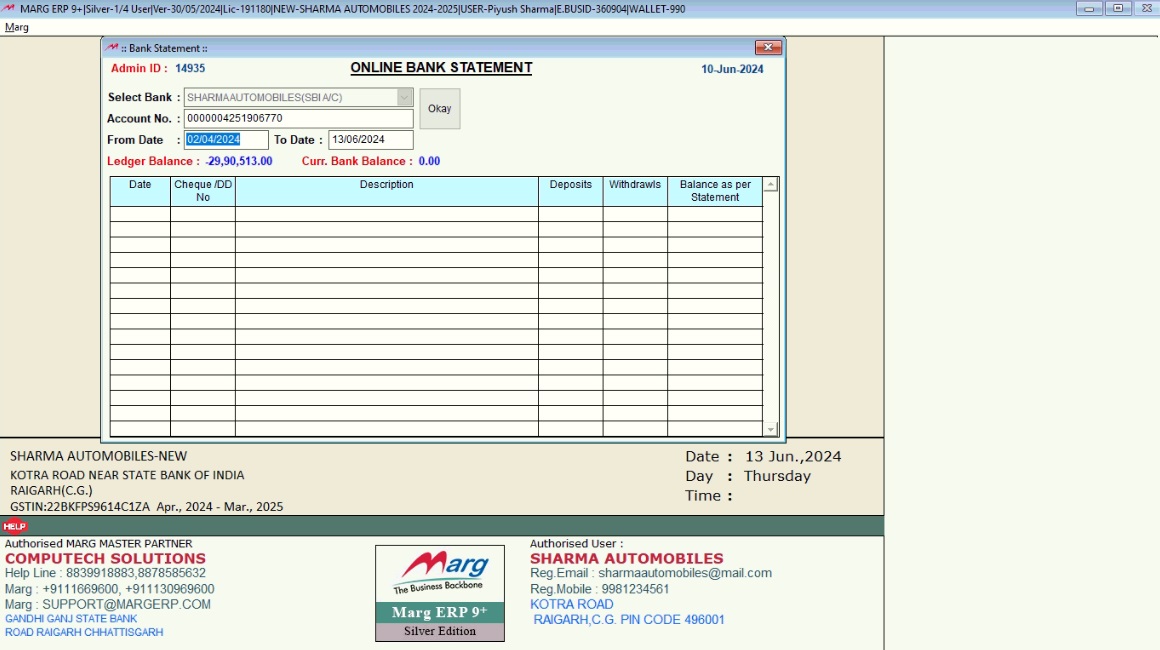The height and width of the screenshot is (650, 1160).
Task: Click the SHARMA AUTOMOBILES authorised user name
Action: coord(627,559)
